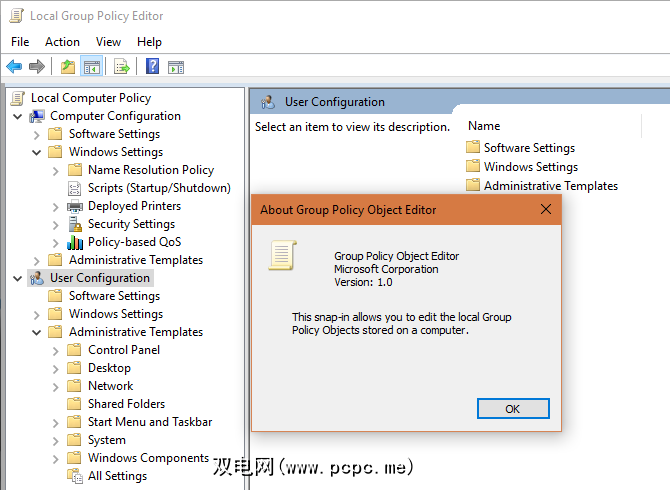
Task: Close the About Group Policy Object Editor dialog
Action: (x=546, y=209)
